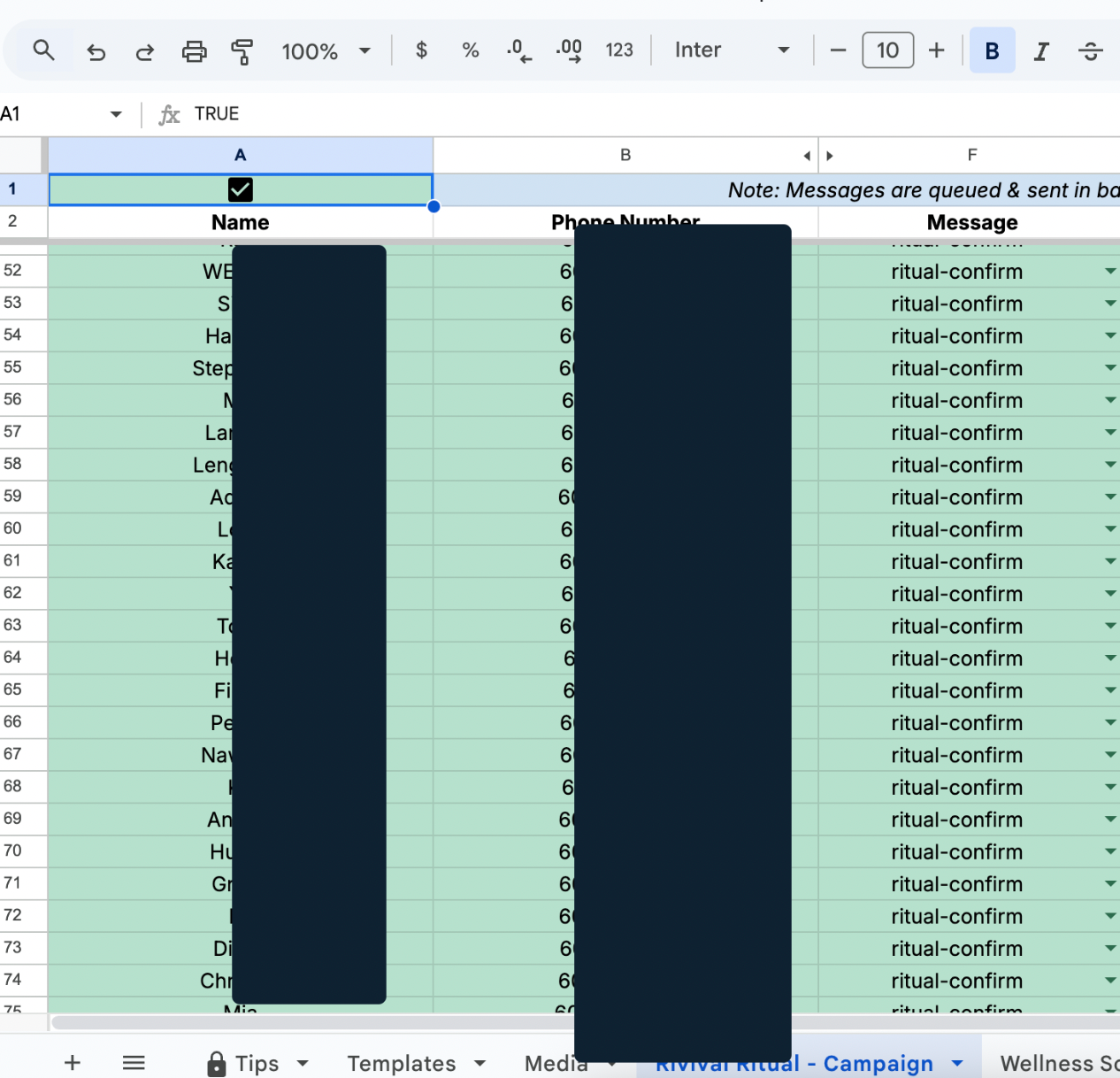Click the lock icon on Tips tab
This screenshot has height=1078, width=1120.
tap(216, 1063)
